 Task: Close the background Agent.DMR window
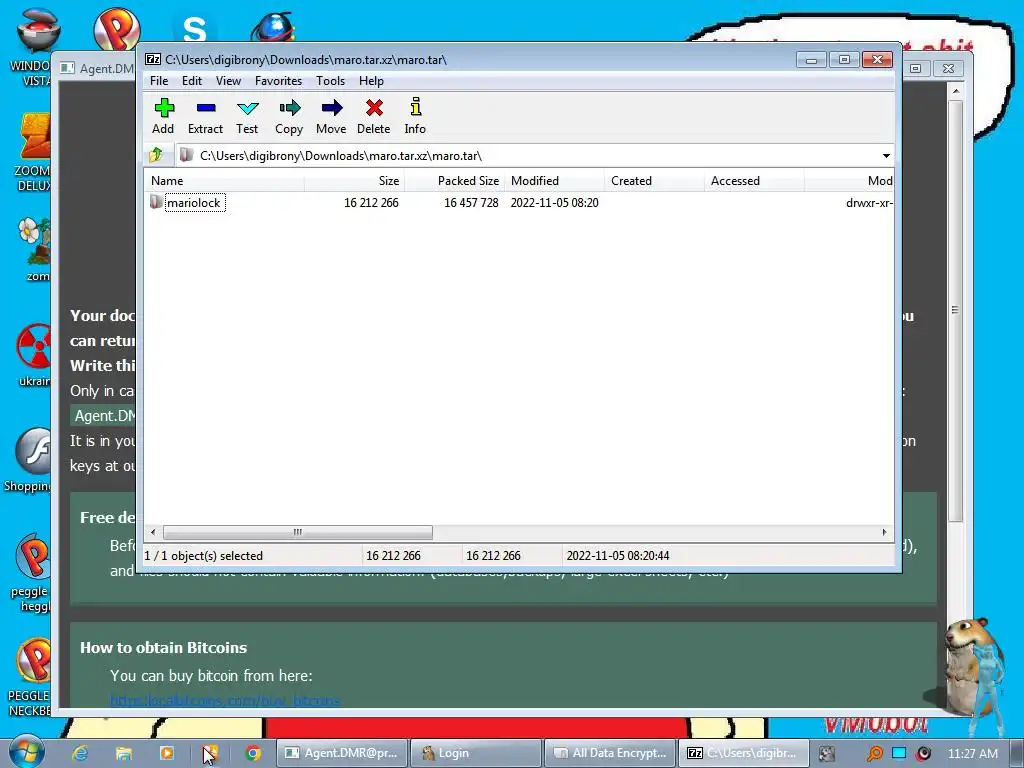click(948, 69)
